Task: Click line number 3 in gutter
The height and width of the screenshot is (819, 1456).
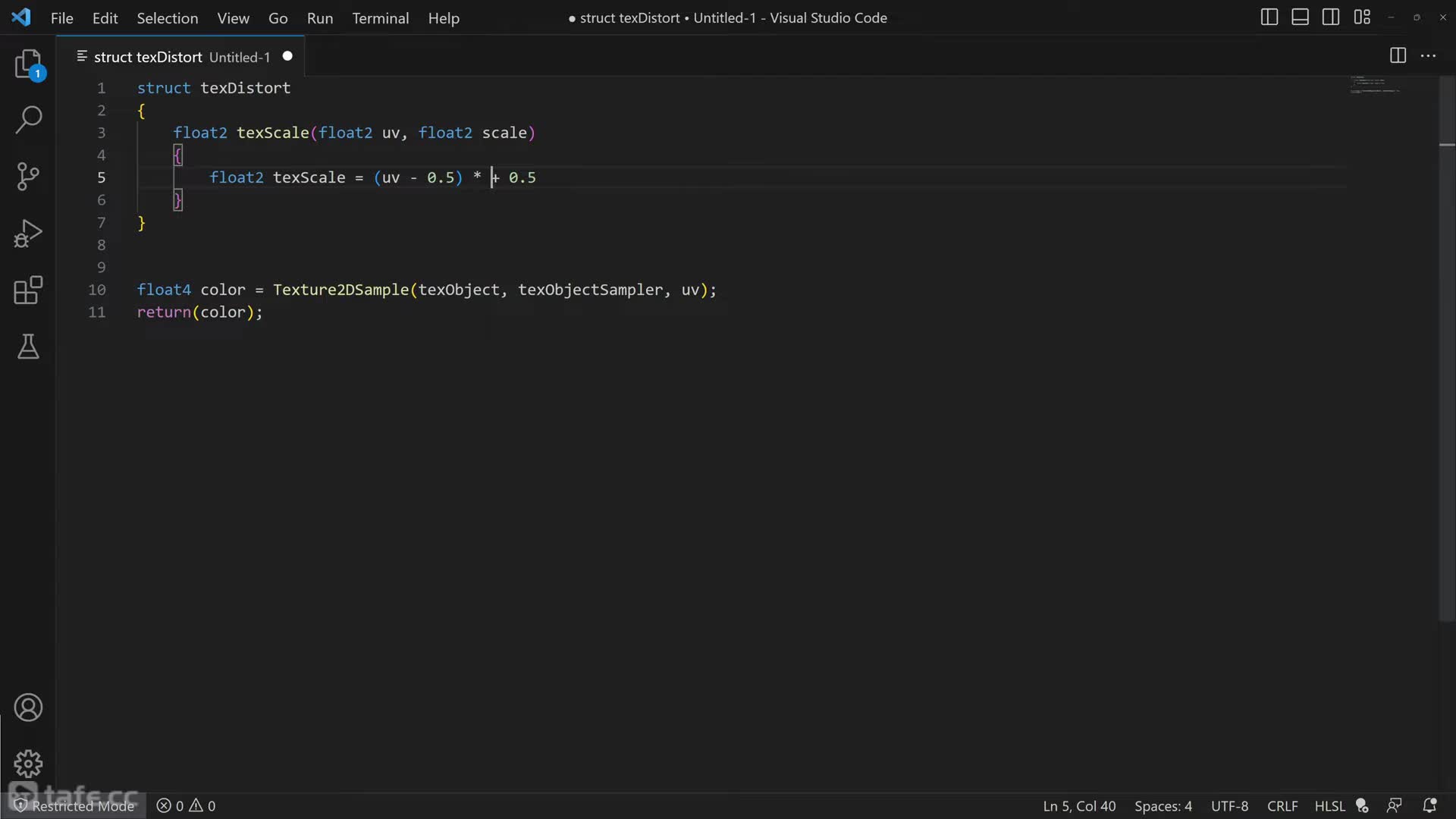Action: click(101, 133)
